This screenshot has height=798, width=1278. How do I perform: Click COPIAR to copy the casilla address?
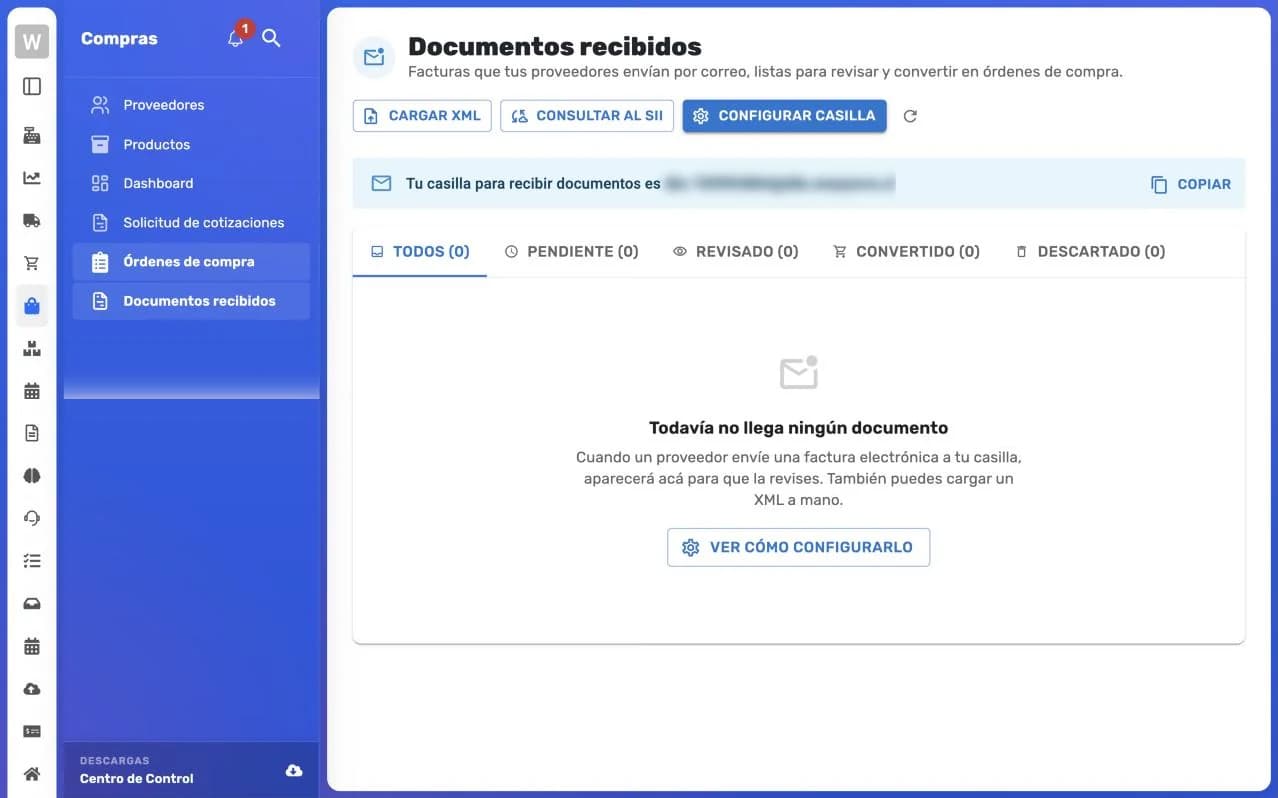click(x=1191, y=184)
